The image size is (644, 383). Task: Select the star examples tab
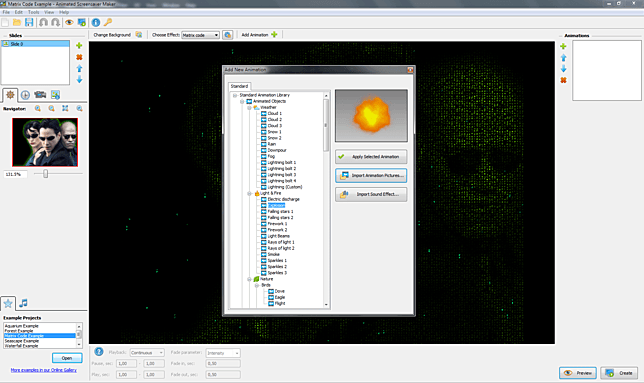pos(8,303)
